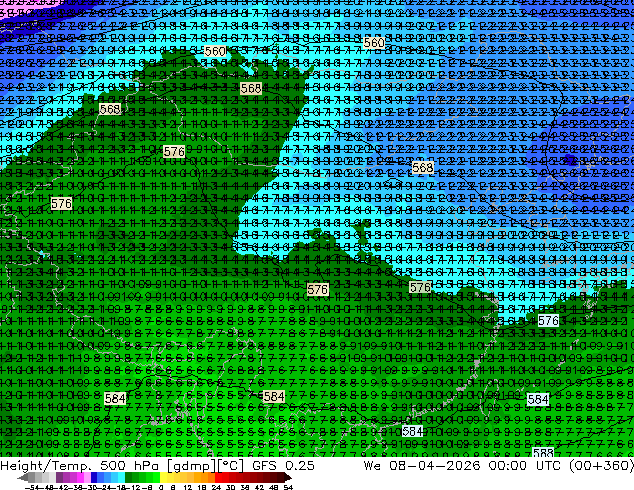The height and width of the screenshot is (490, 634).
Task: Click the yellow swatch above 0 in legend
Action: 163,477
